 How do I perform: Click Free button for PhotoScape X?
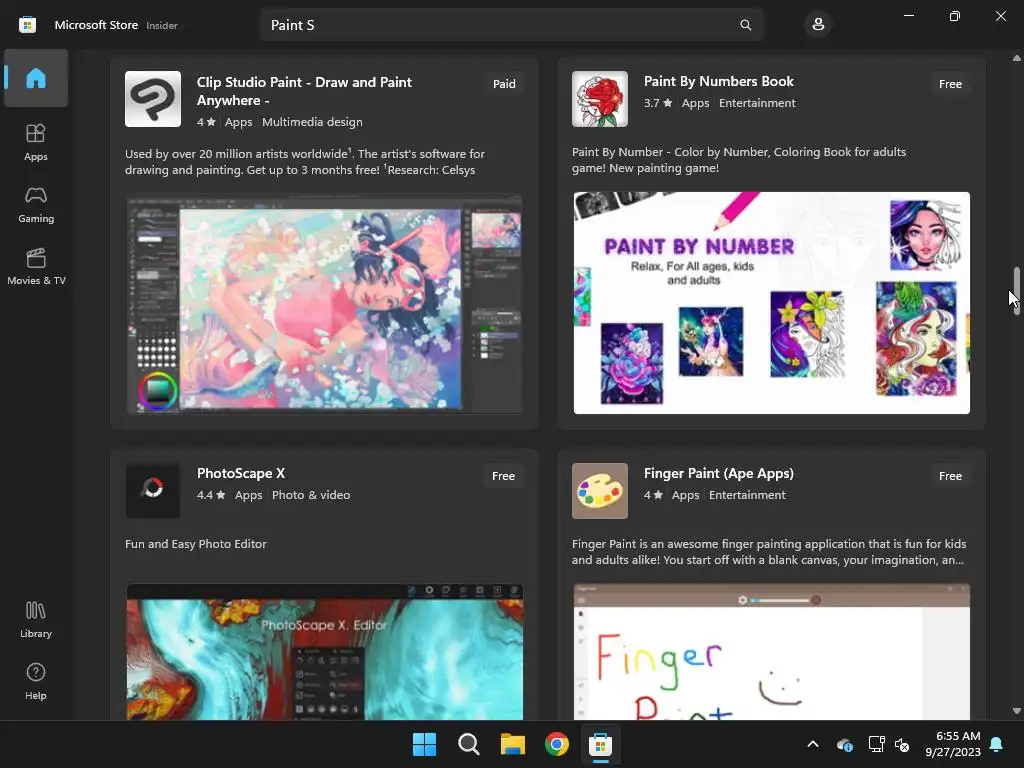point(504,476)
